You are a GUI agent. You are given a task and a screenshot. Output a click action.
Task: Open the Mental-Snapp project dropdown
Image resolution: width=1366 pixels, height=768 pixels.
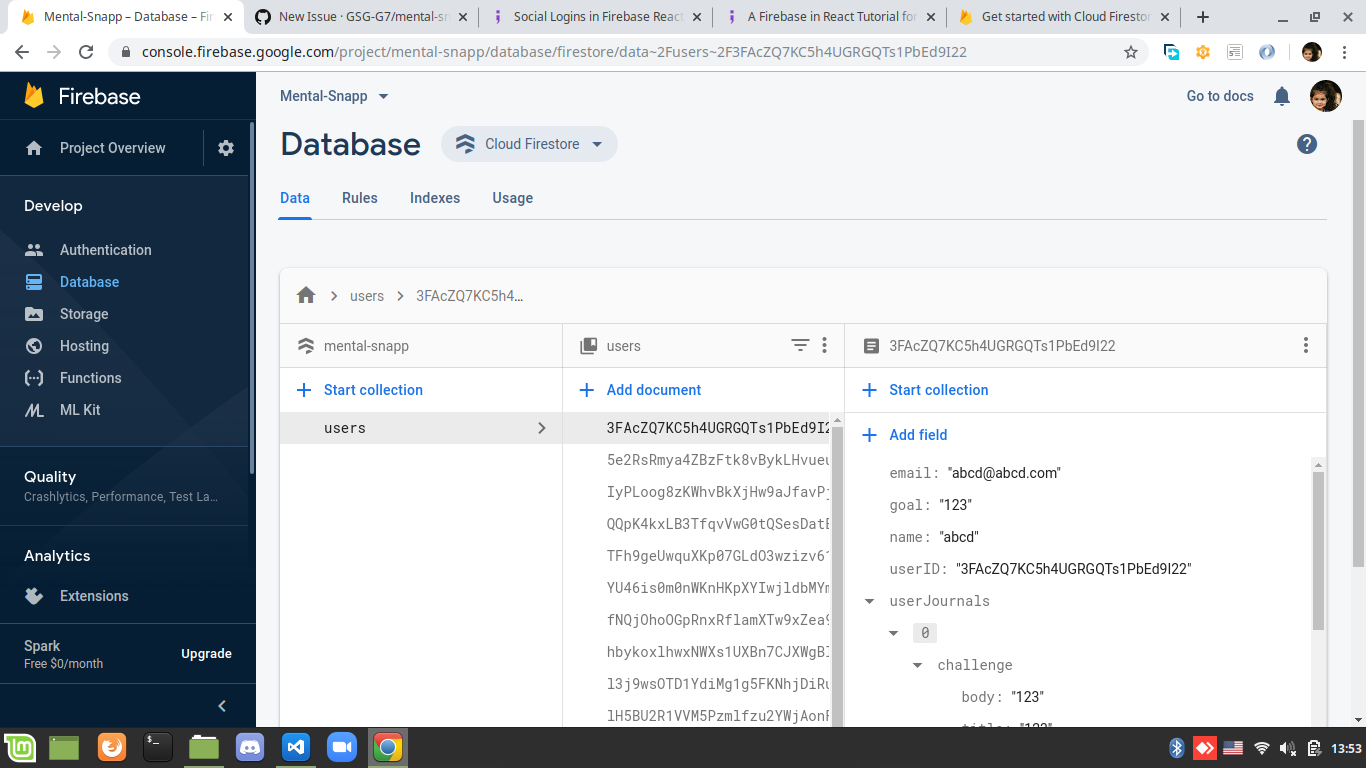point(334,95)
